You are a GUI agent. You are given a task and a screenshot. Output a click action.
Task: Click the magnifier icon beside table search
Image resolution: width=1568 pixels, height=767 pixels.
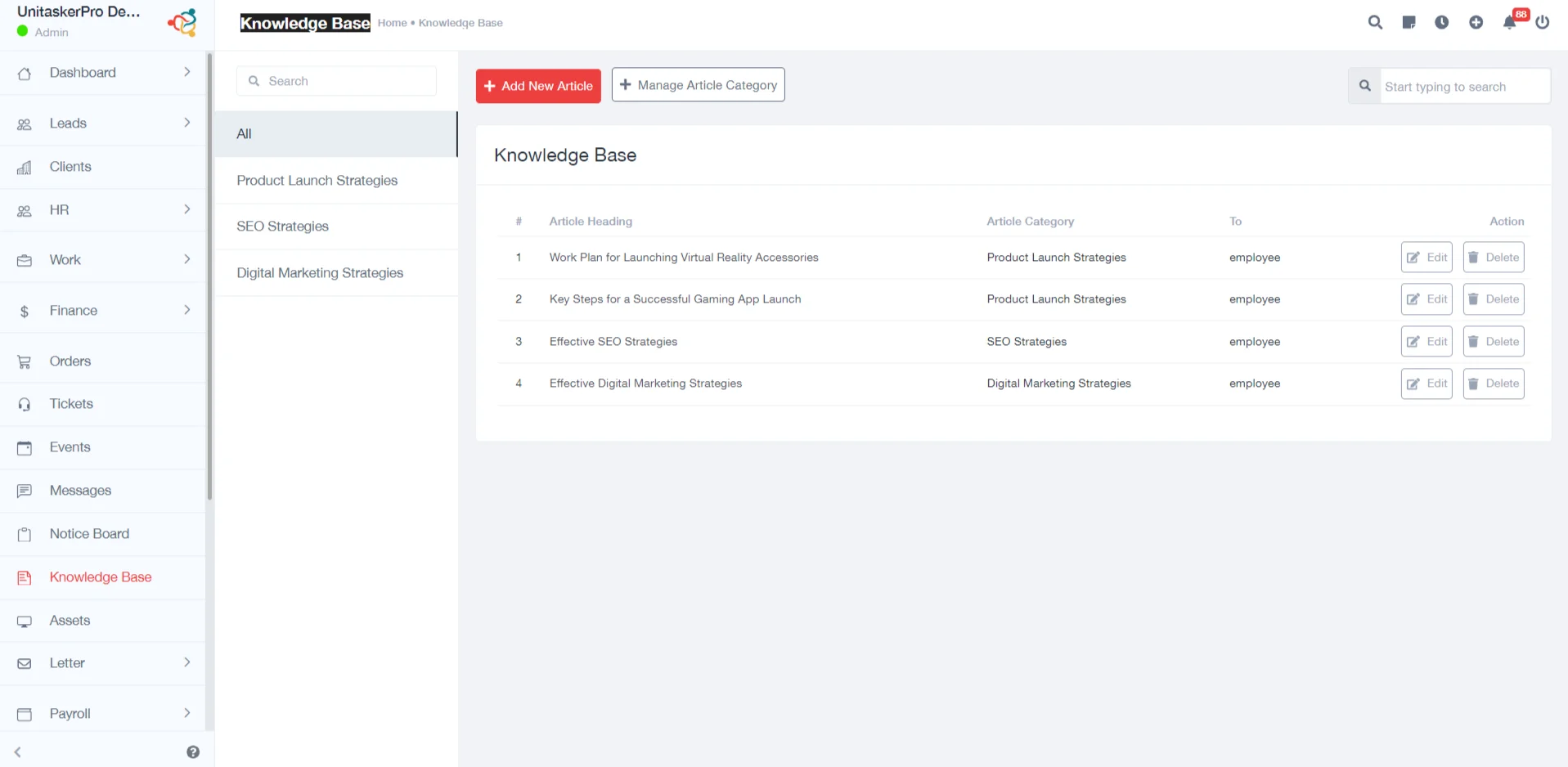point(1364,86)
